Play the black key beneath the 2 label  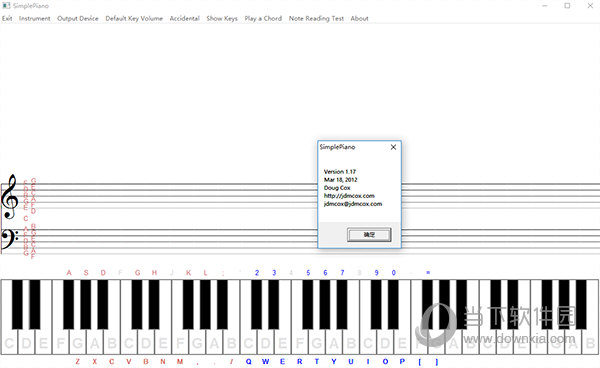[x=256, y=304]
